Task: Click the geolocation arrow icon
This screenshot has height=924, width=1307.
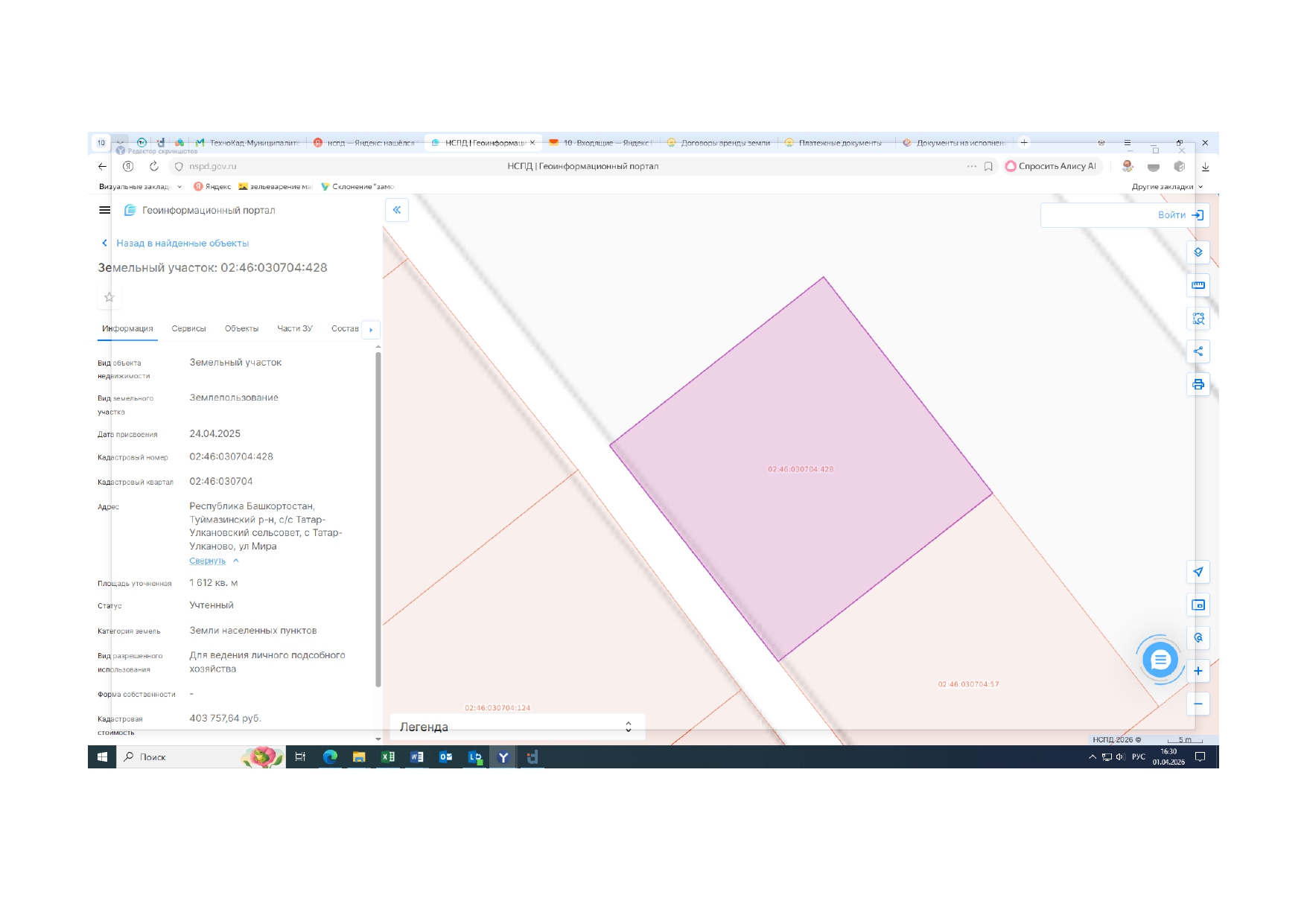Action: click(x=1198, y=572)
